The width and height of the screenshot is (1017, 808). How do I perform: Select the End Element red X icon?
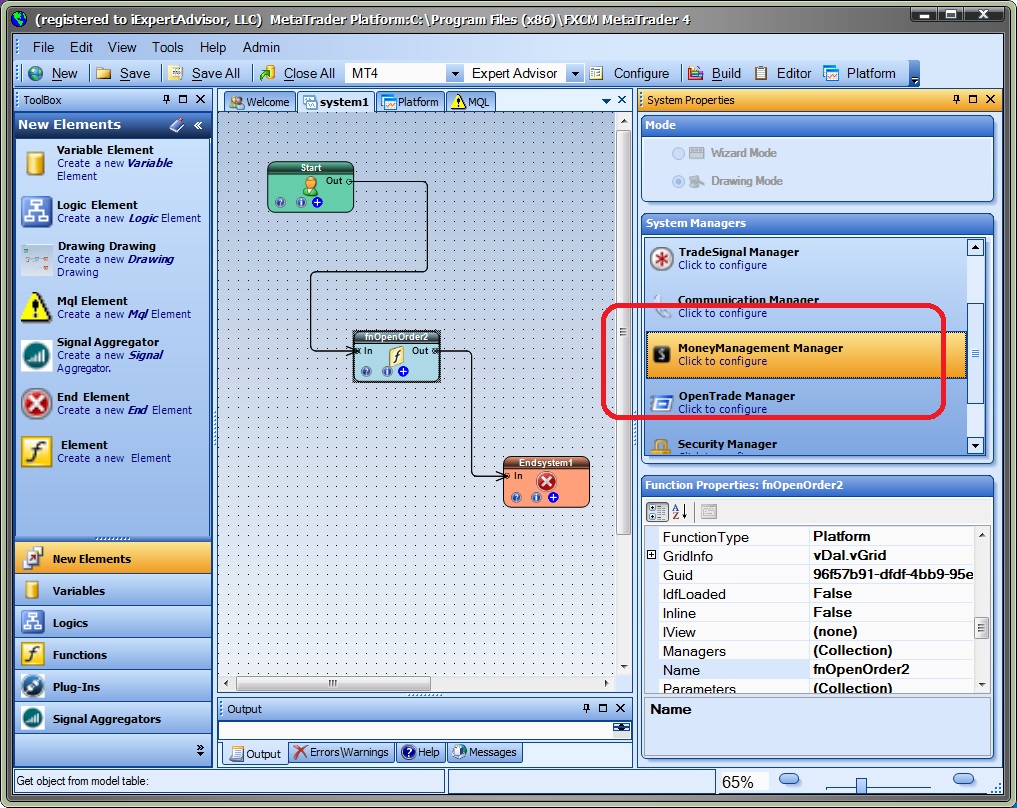coord(36,403)
